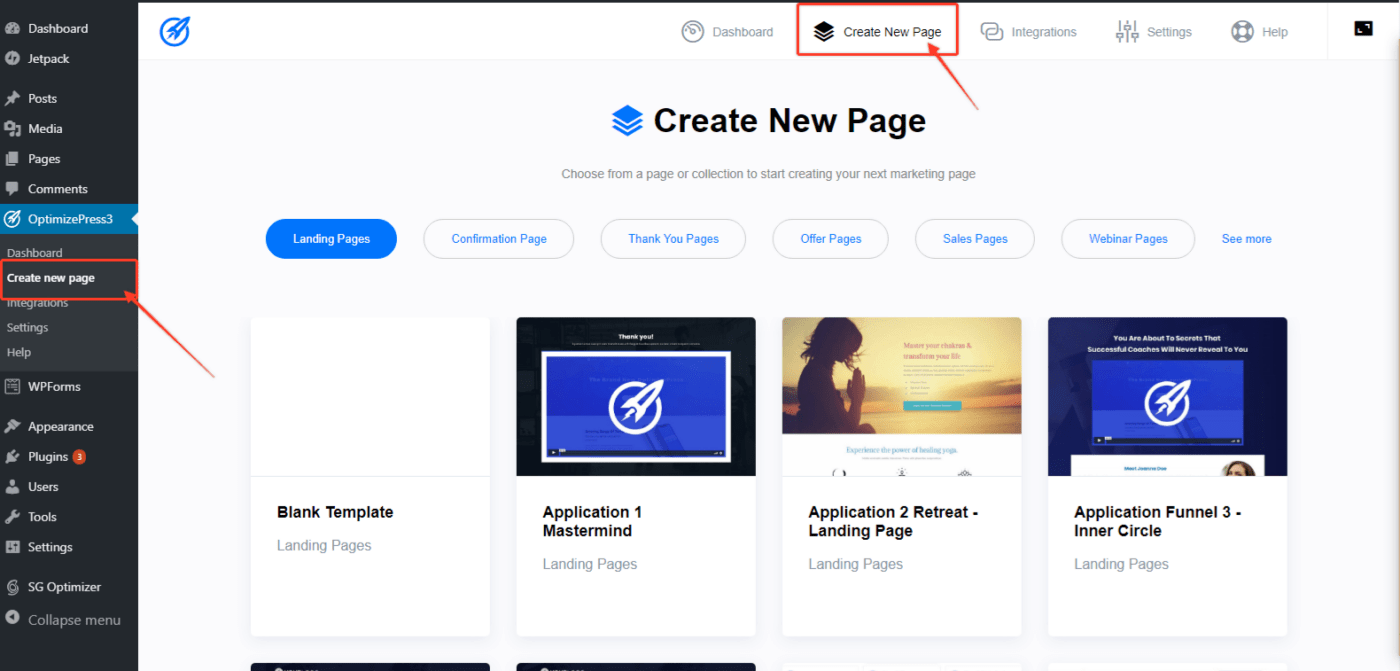Viewport: 1400px width, 671px height.
Task: Click the Tools wrench icon
Action: [x=12, y=517]
